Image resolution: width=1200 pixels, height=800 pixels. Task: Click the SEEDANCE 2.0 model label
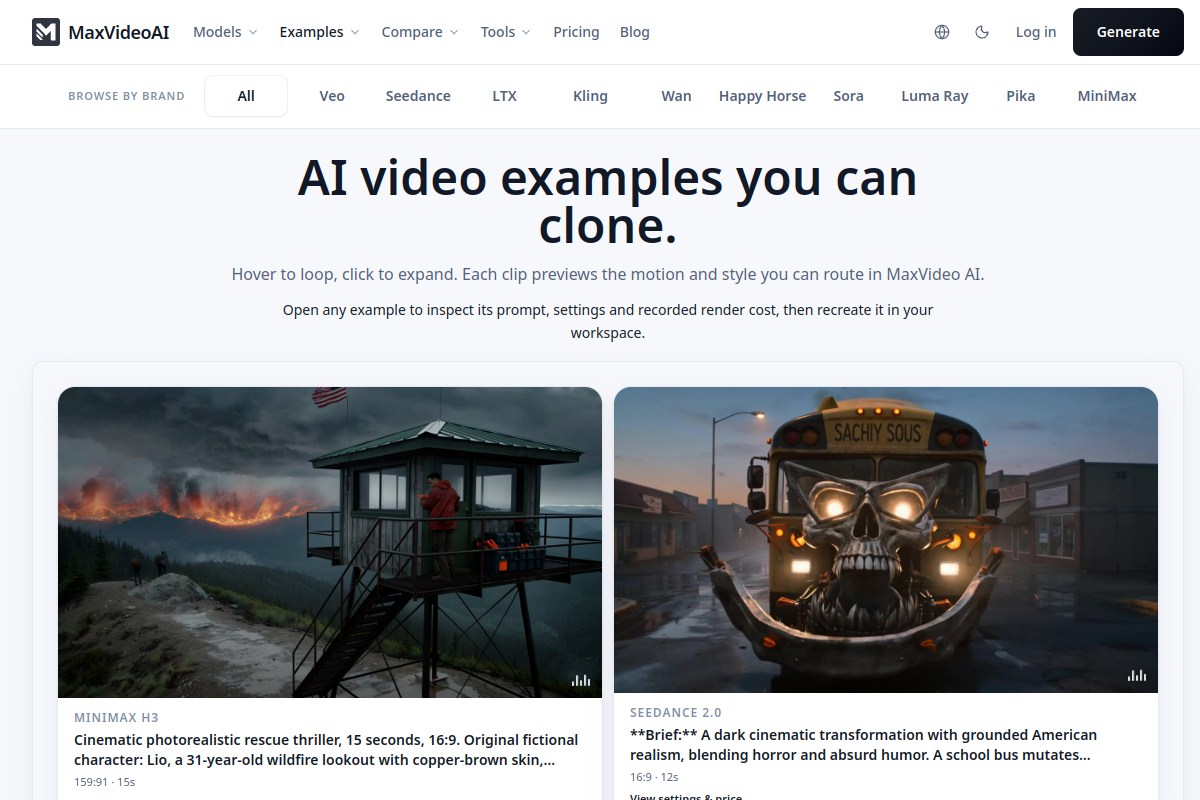pyautogui.click(x=676, y=713)
